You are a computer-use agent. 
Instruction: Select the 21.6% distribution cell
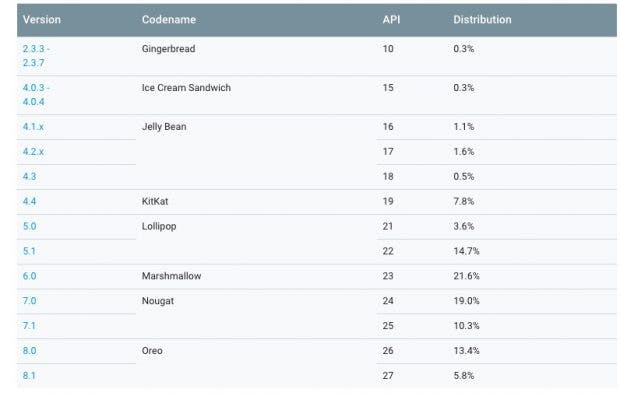click(467, 276)
